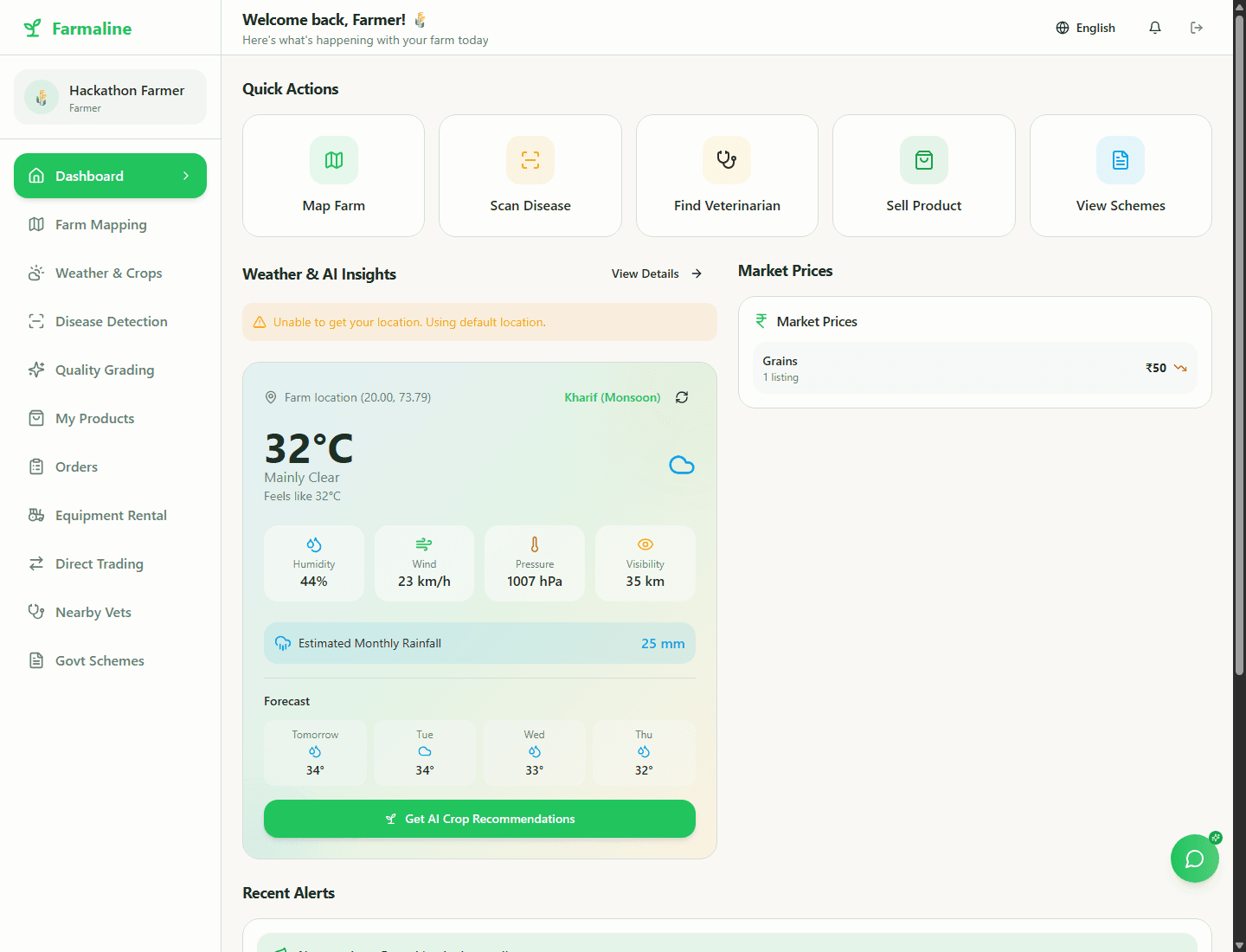Click the Grains price trend-down icon
This screenshot has height=952, width=1246.
pyautogui.click(x=1180, y=368)
